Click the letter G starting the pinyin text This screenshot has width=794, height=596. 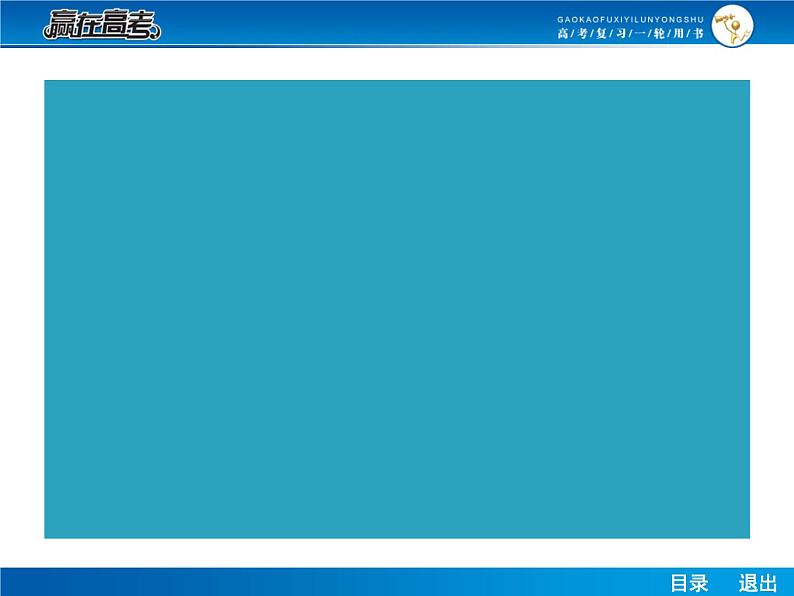coord(559,18)
